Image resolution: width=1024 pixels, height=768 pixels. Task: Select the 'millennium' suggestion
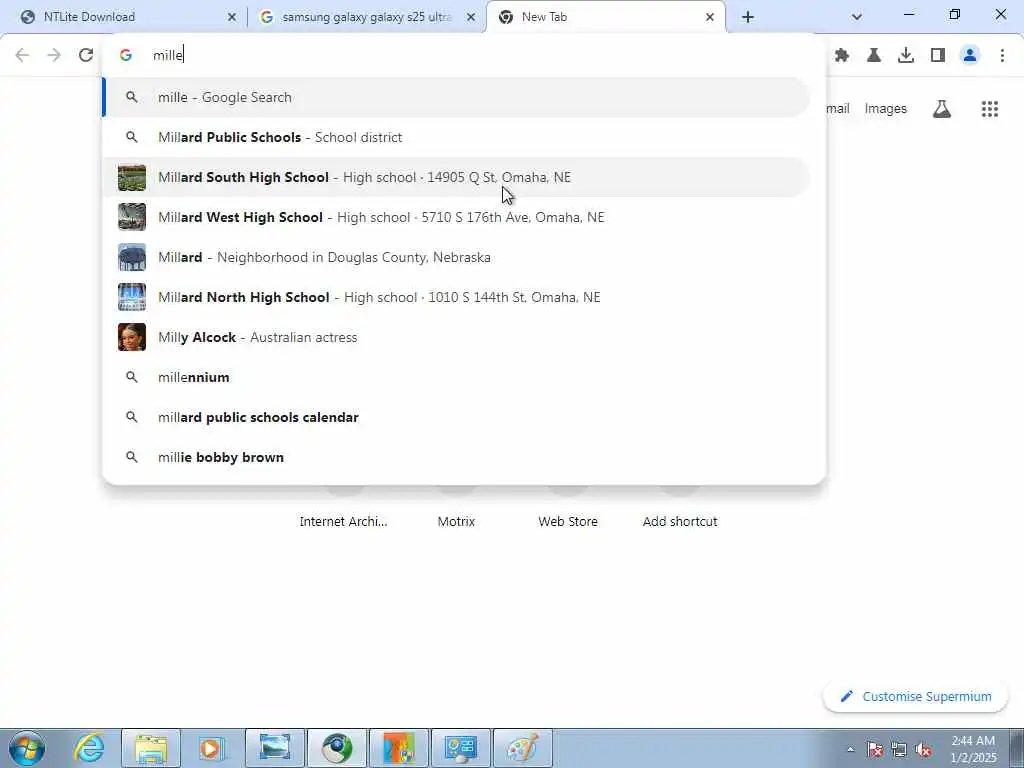coord(456,377)
